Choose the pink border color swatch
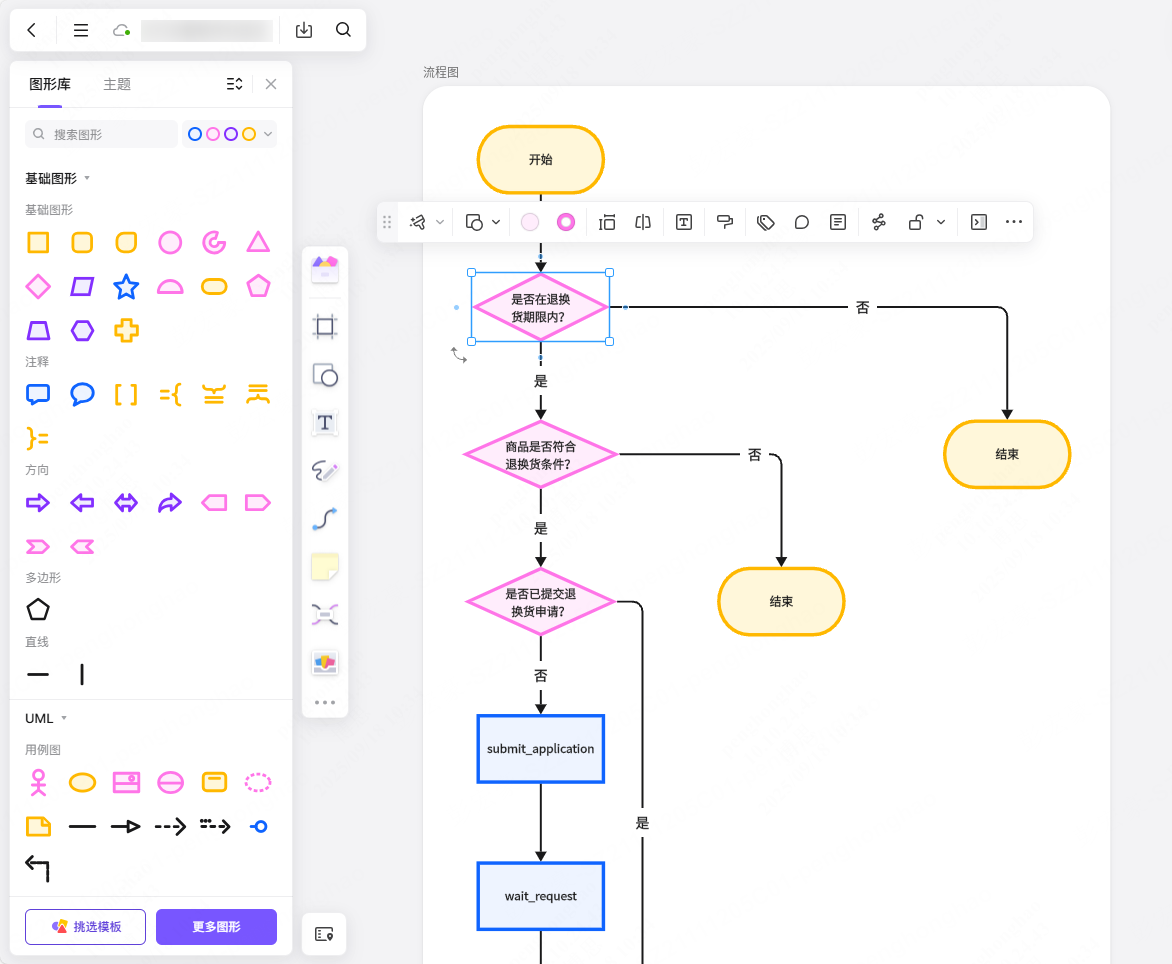1172x964 pixels. tap(566, 222)
